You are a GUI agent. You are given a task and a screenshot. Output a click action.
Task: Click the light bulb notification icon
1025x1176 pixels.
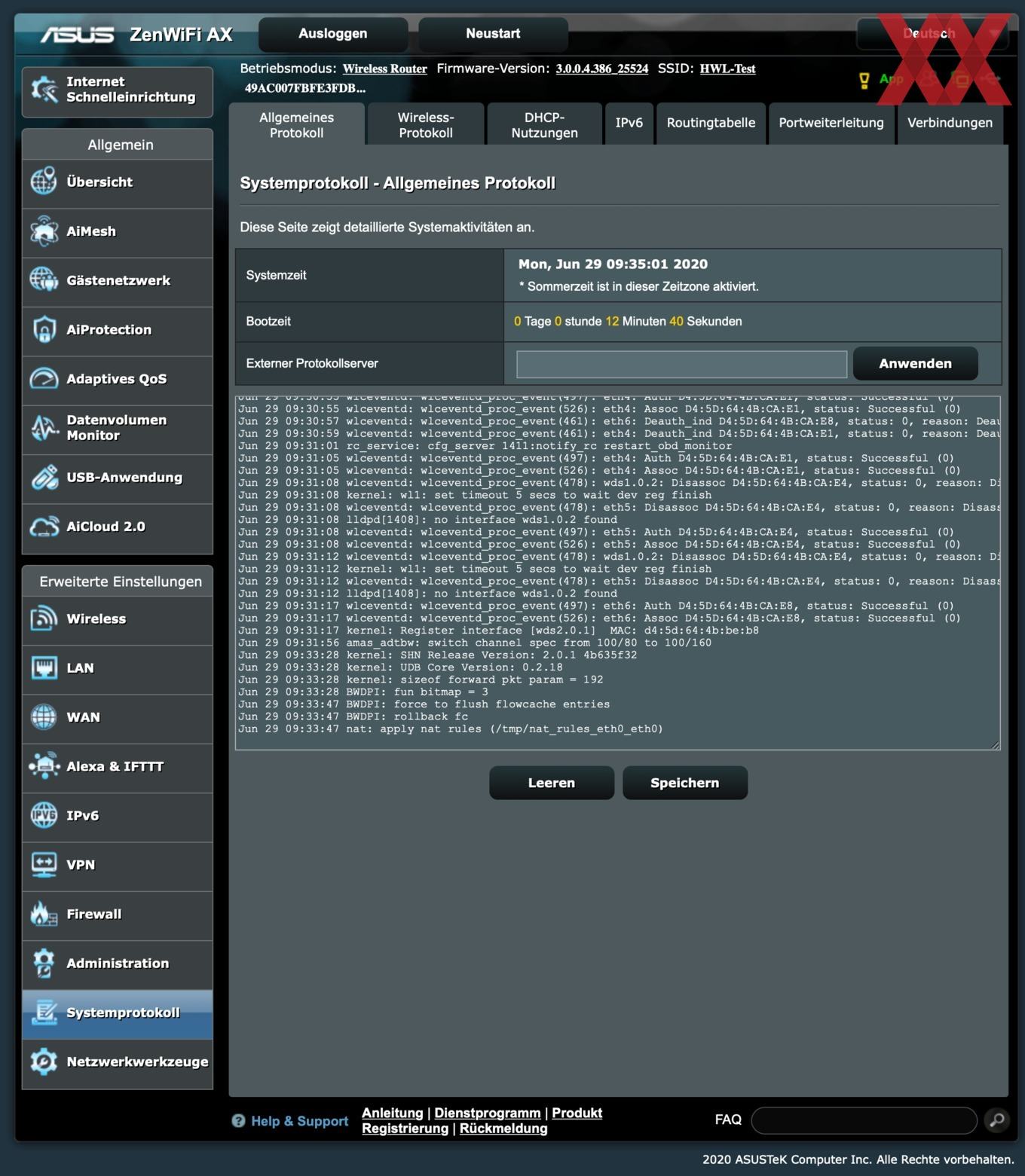864,80
